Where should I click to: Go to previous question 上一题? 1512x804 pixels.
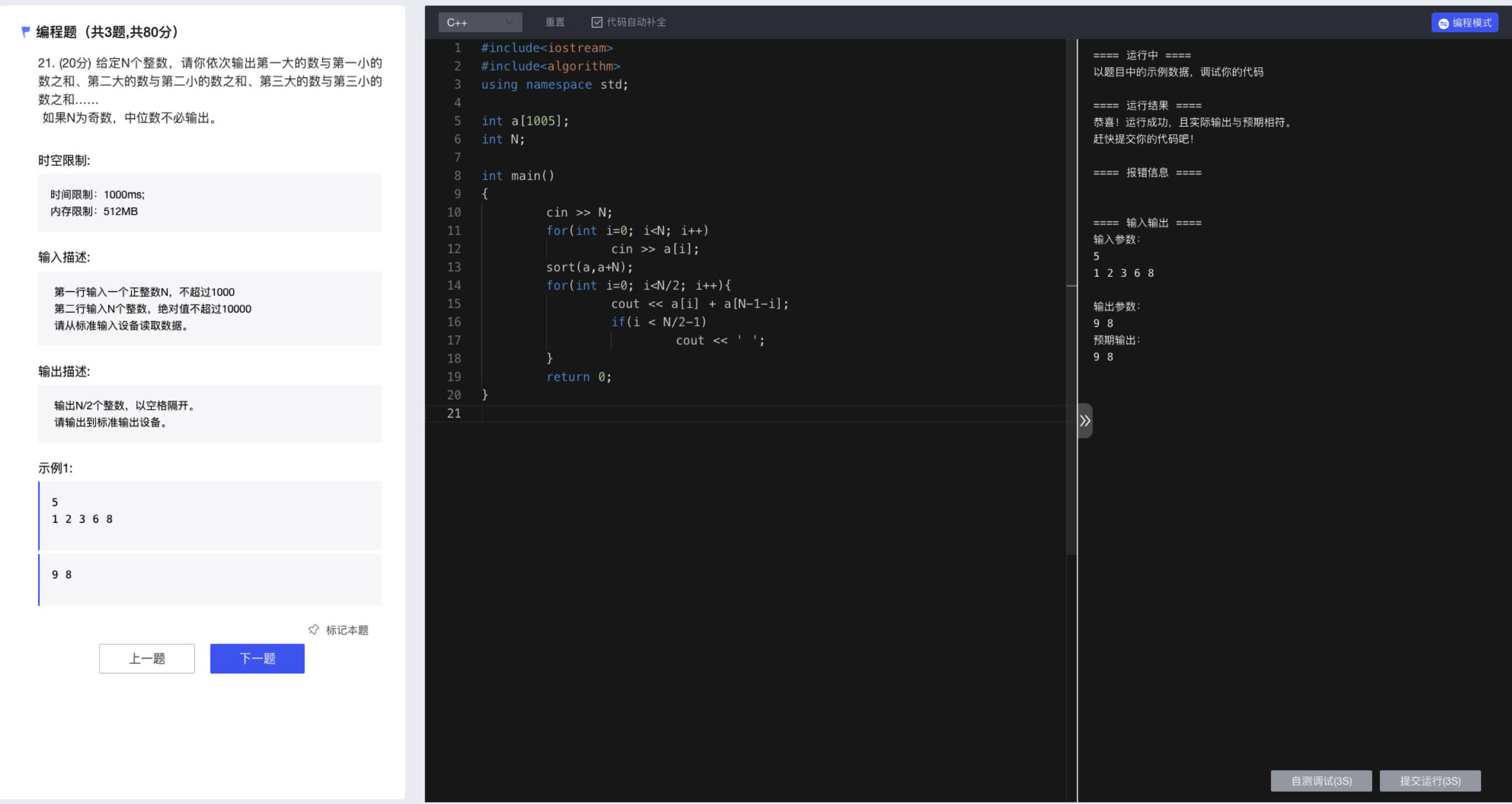click(x=147, y=658)
